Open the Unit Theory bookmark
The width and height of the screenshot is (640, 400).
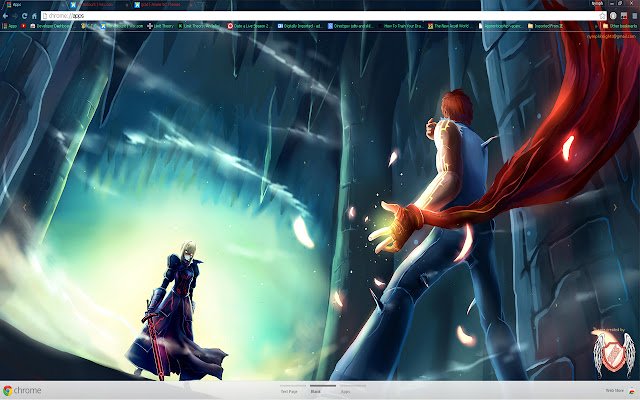(x=160, y=26)
